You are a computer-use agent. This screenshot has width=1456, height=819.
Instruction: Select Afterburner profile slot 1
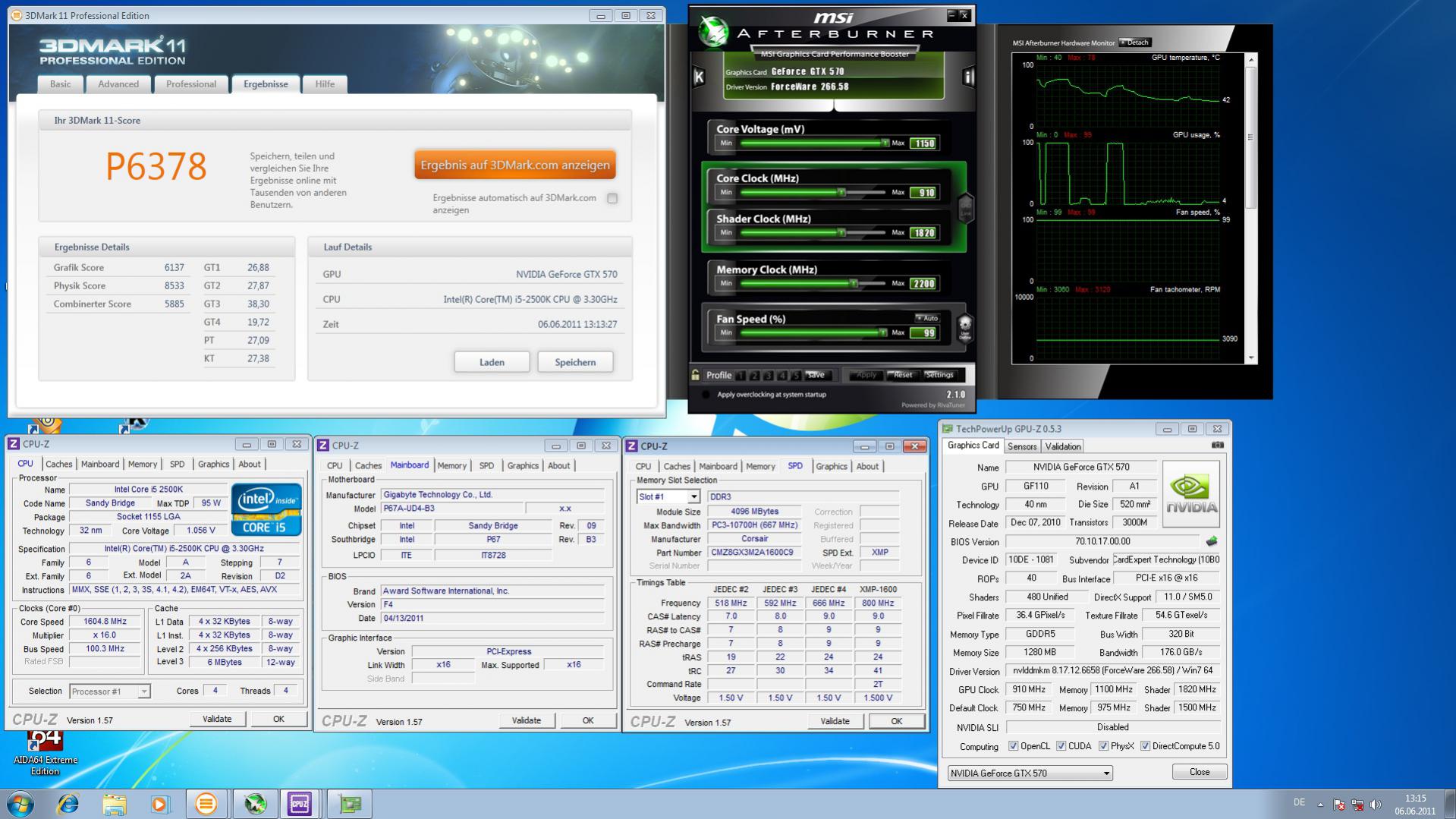741,376
